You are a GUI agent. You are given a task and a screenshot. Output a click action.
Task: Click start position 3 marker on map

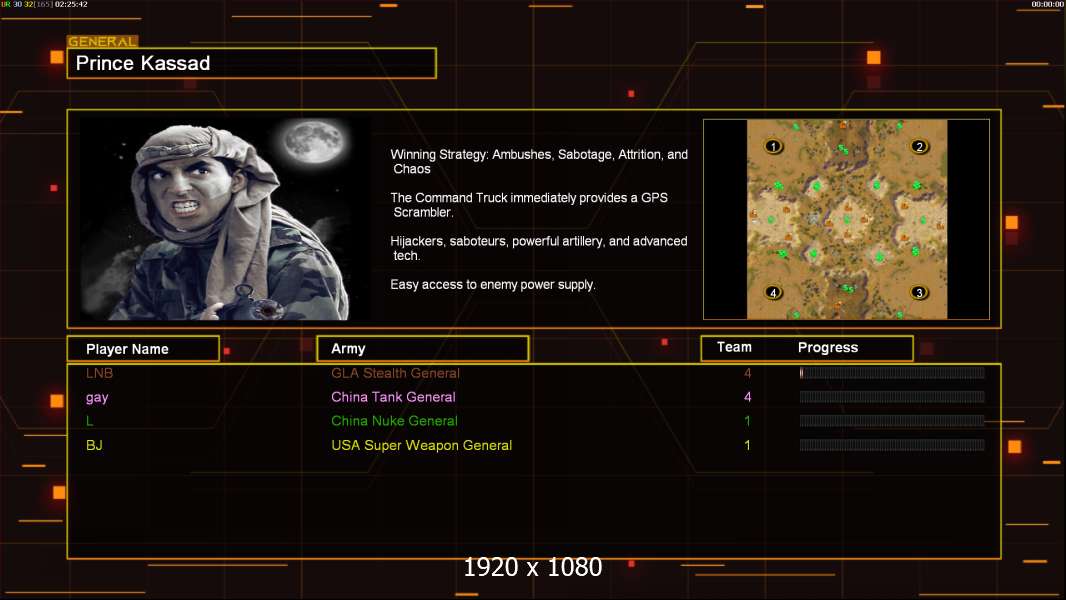tap(919, 292)
